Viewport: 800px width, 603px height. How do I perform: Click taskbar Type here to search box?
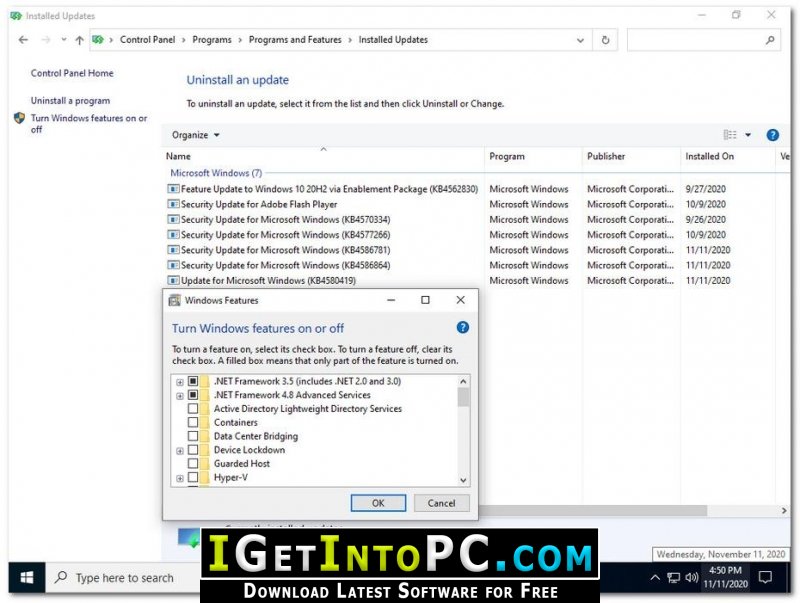122,577
